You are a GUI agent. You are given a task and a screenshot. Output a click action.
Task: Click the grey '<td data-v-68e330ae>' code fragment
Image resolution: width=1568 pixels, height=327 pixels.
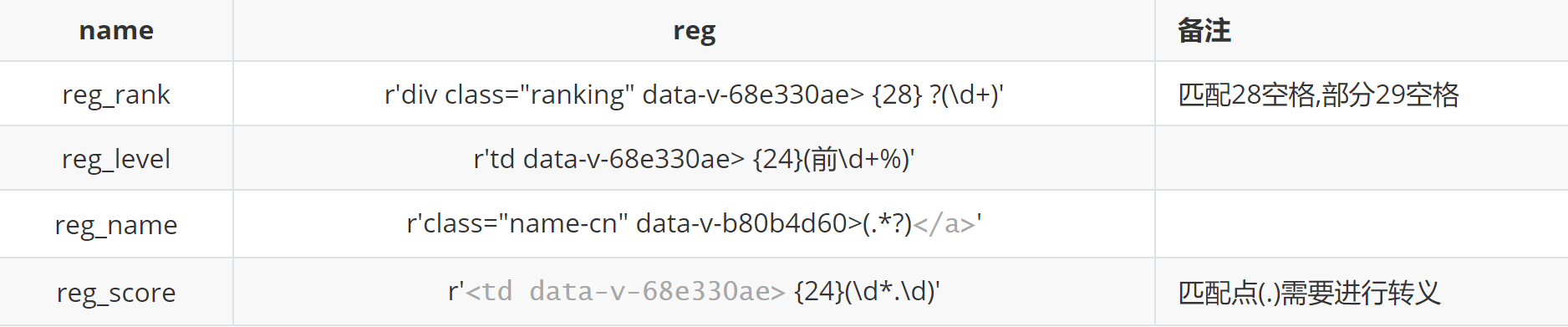(625, 291)
